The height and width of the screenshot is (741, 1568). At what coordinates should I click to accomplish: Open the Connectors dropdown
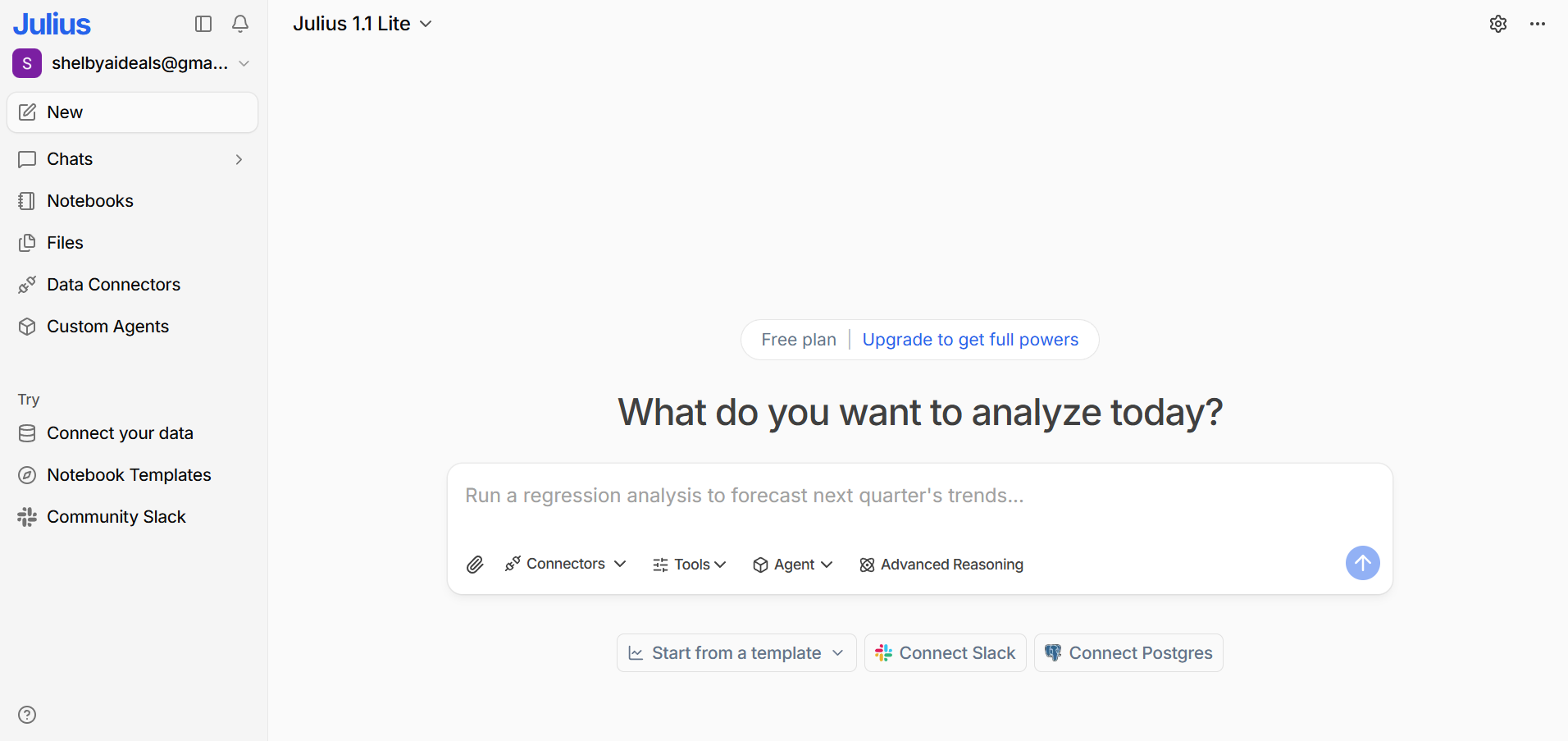coord(565,564)
